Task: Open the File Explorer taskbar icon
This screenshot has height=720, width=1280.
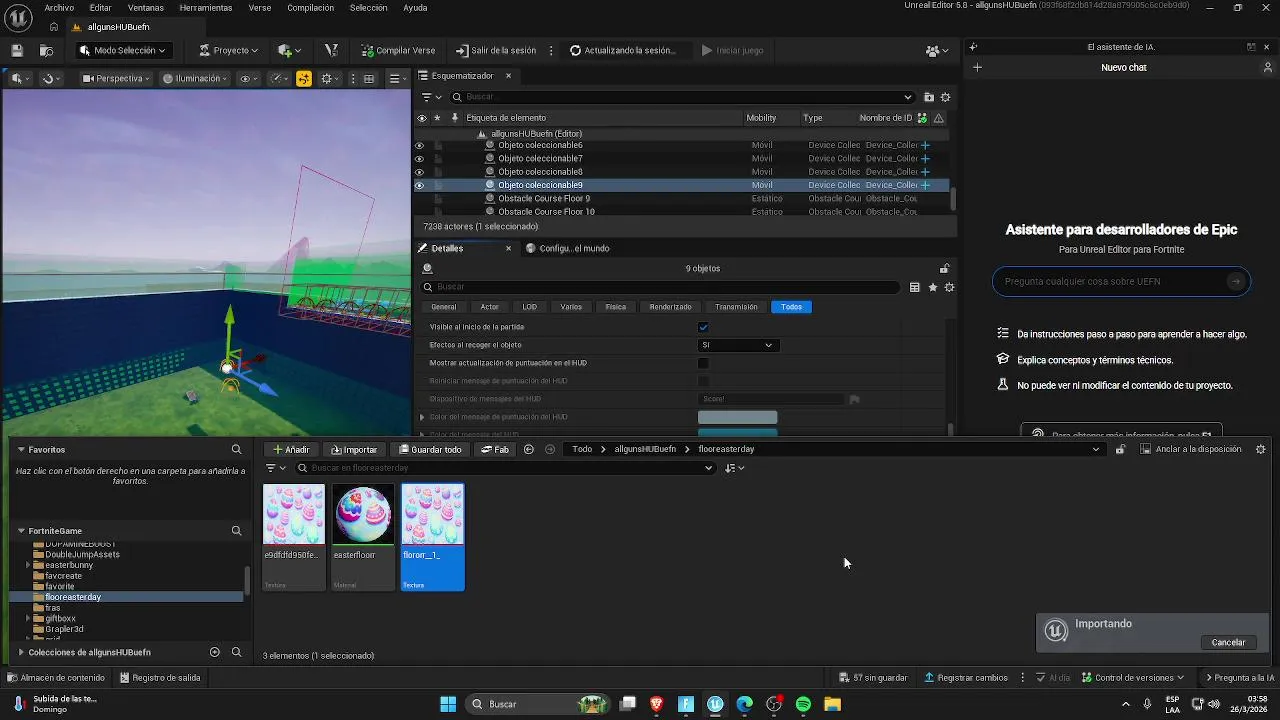Action: tap(832, 704)
